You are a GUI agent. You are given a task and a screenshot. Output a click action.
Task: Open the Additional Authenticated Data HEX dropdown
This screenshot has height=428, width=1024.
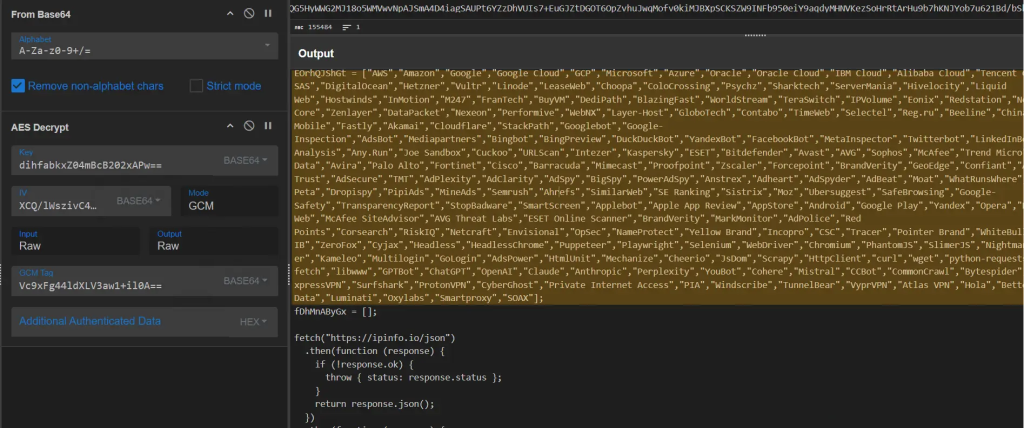tap(253, 321)
